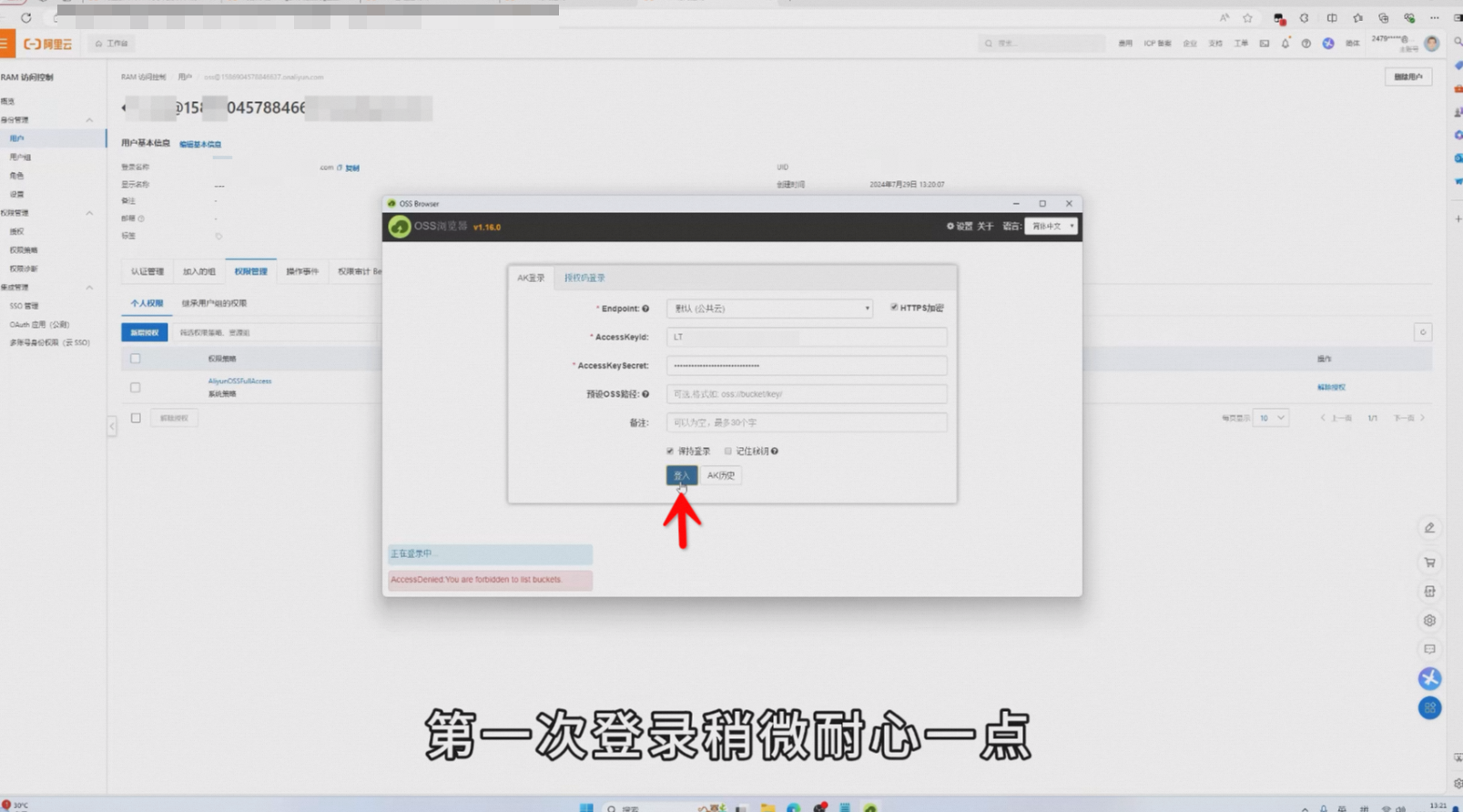Check the checkbox beside 解除授权 button
Screen dimensions: 1463x812
pyautogui.click(x=136, y=418)
